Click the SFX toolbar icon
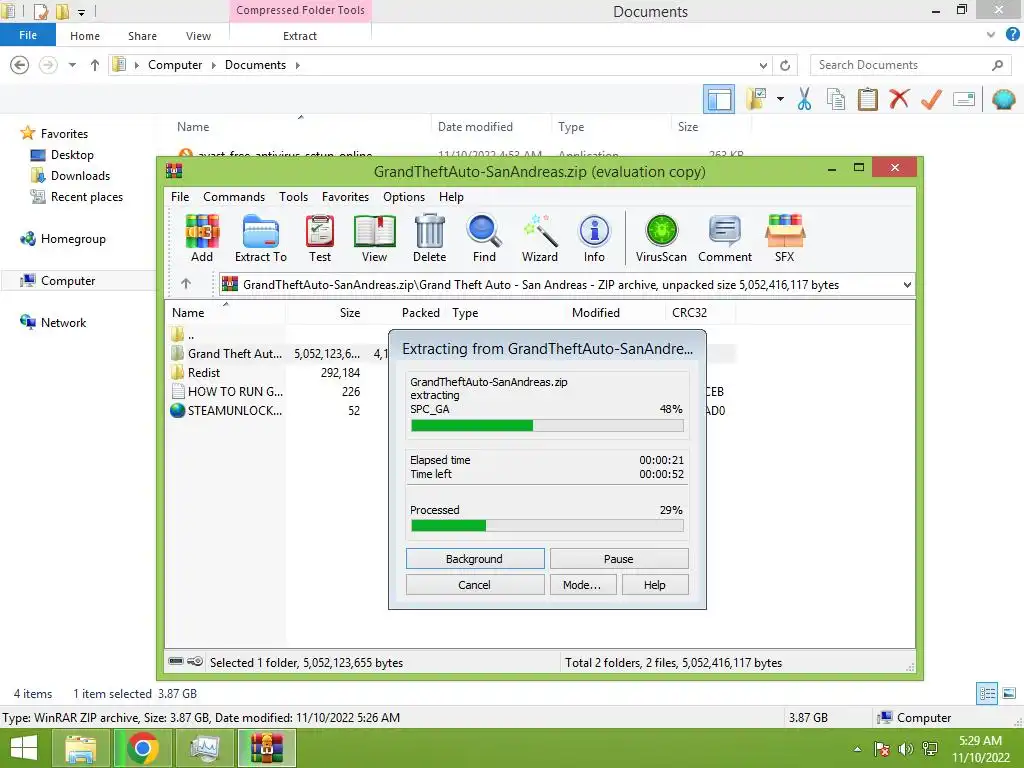Image resolution: width=1024 pixels, height=768 pixels. point(785,238)
